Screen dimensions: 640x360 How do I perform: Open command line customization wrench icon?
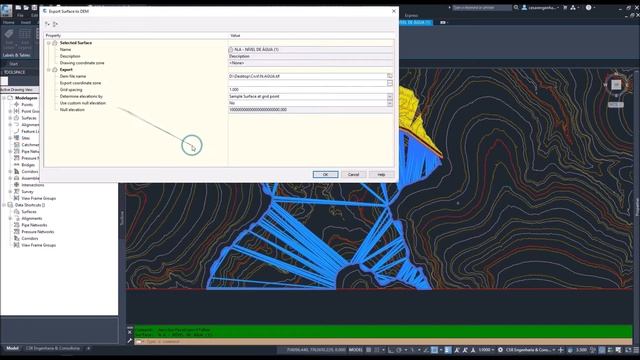click(130, 340)
